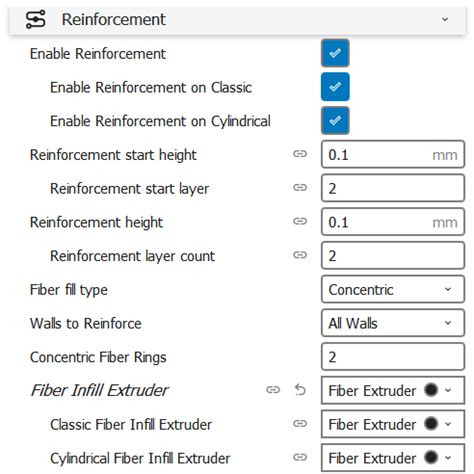
Task: Collapse the Reinforcement section with the chevron
Action: tap(445, 19)
